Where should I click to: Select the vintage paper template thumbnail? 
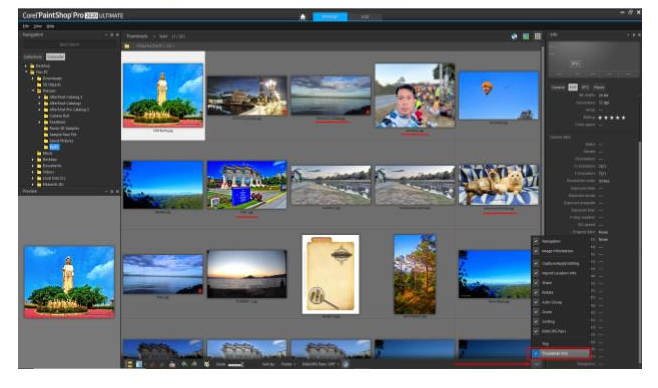tap(331, 274)
